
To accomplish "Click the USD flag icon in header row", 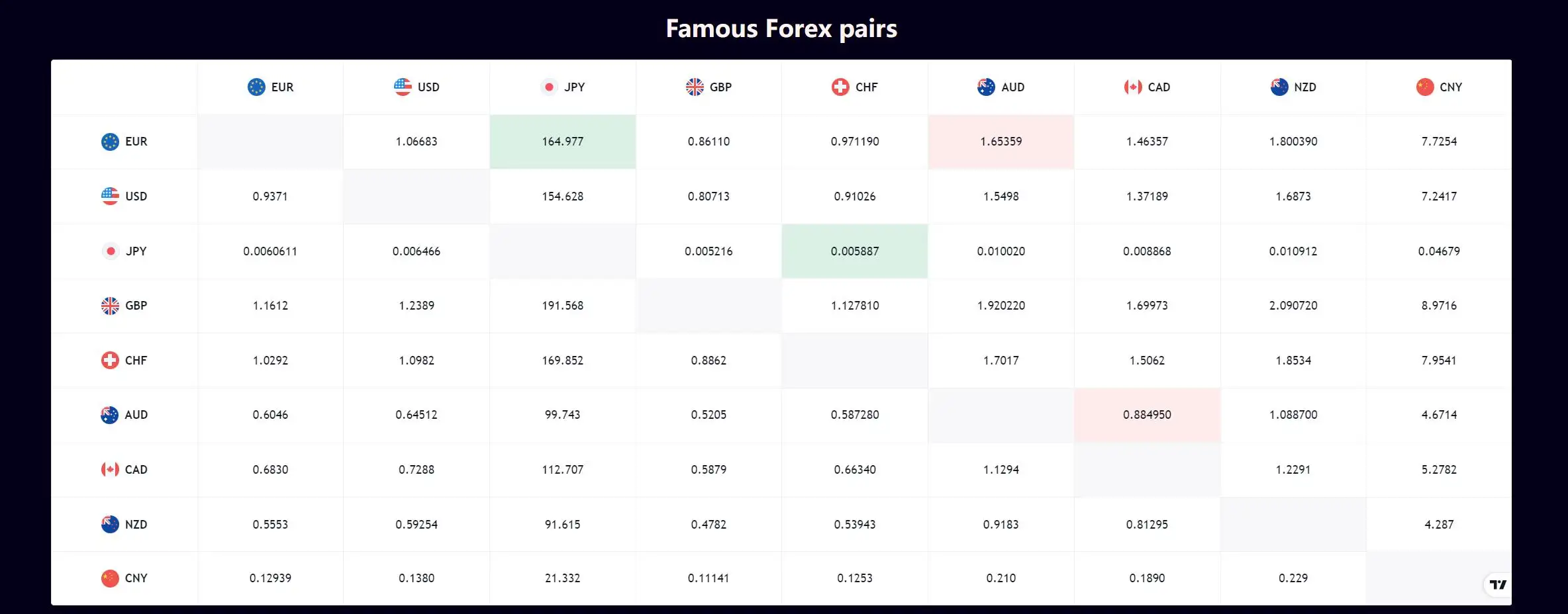I will 403,87.
